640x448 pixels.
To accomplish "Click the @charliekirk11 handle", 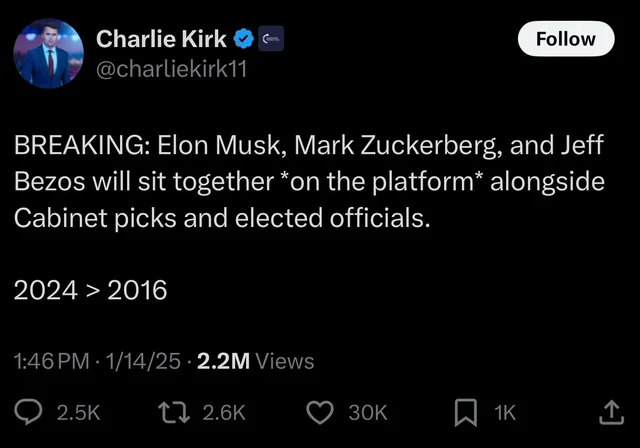I will coord(170,69).
